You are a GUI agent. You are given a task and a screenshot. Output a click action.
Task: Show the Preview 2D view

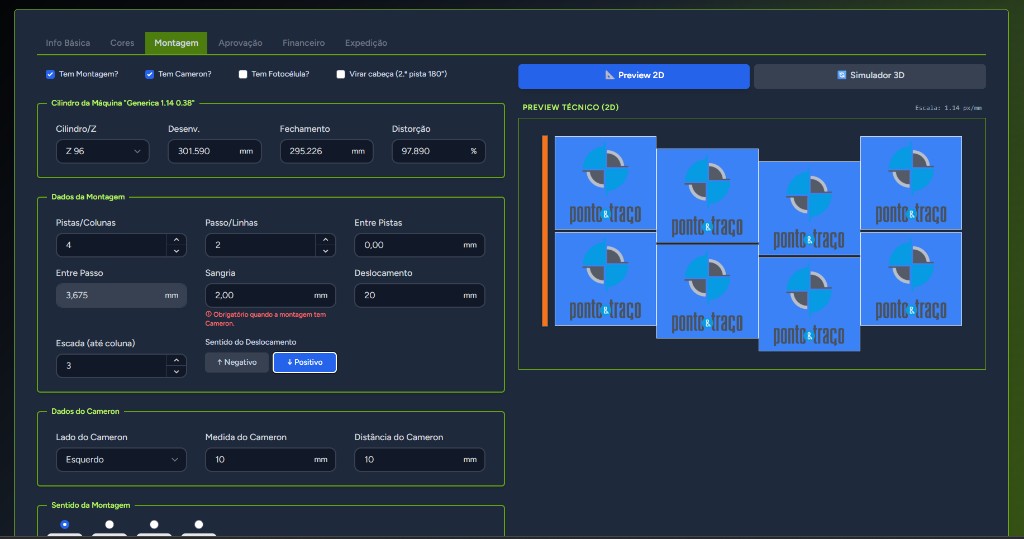(634, 76)
